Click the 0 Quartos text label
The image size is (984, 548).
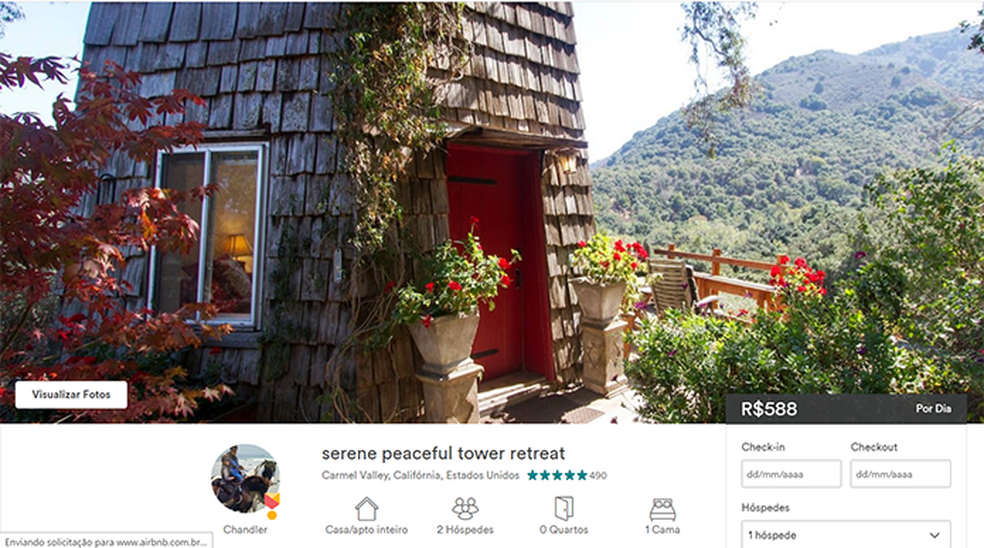point(564,529)
